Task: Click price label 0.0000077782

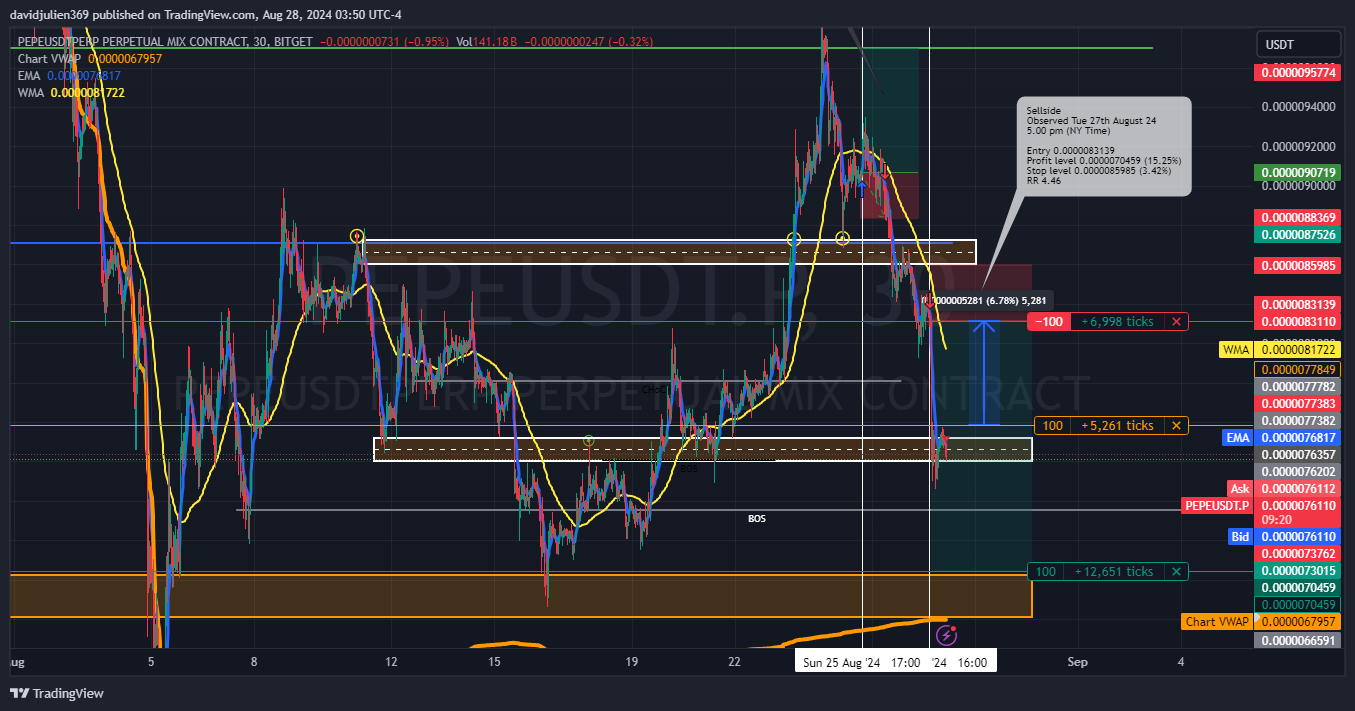Action: tap(1297, 387)
